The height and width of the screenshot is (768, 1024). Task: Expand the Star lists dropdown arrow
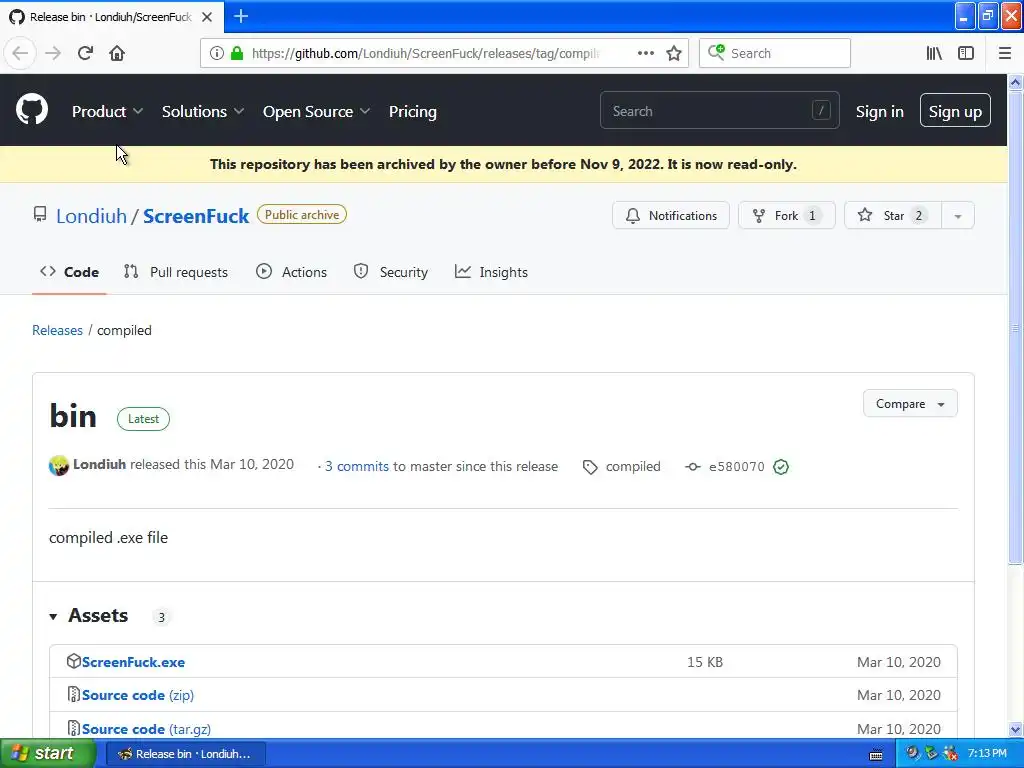(x=957, y=216)
